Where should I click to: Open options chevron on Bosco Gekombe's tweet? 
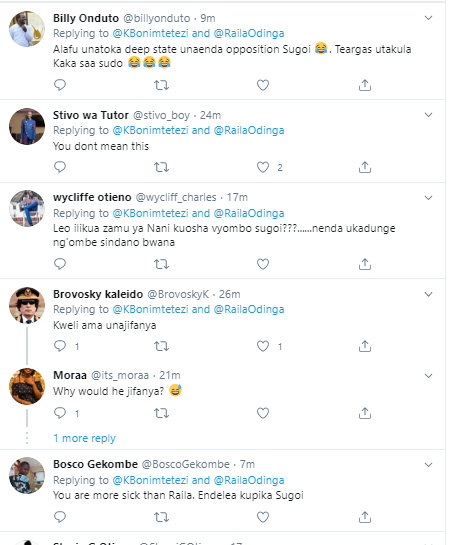pyautogui.click(x=428, y=465)
